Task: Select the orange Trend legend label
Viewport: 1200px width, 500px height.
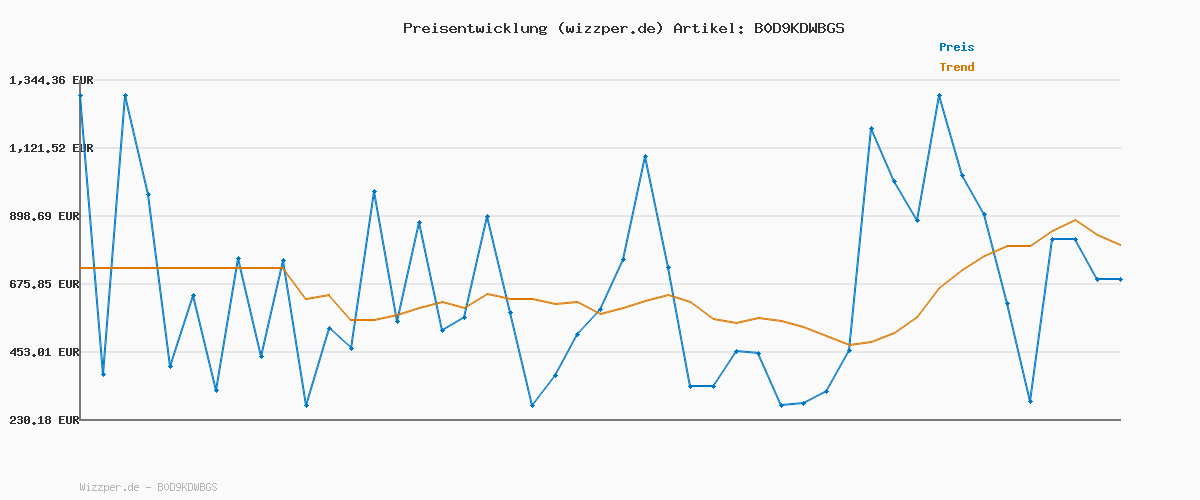Action: click(956, 67)
